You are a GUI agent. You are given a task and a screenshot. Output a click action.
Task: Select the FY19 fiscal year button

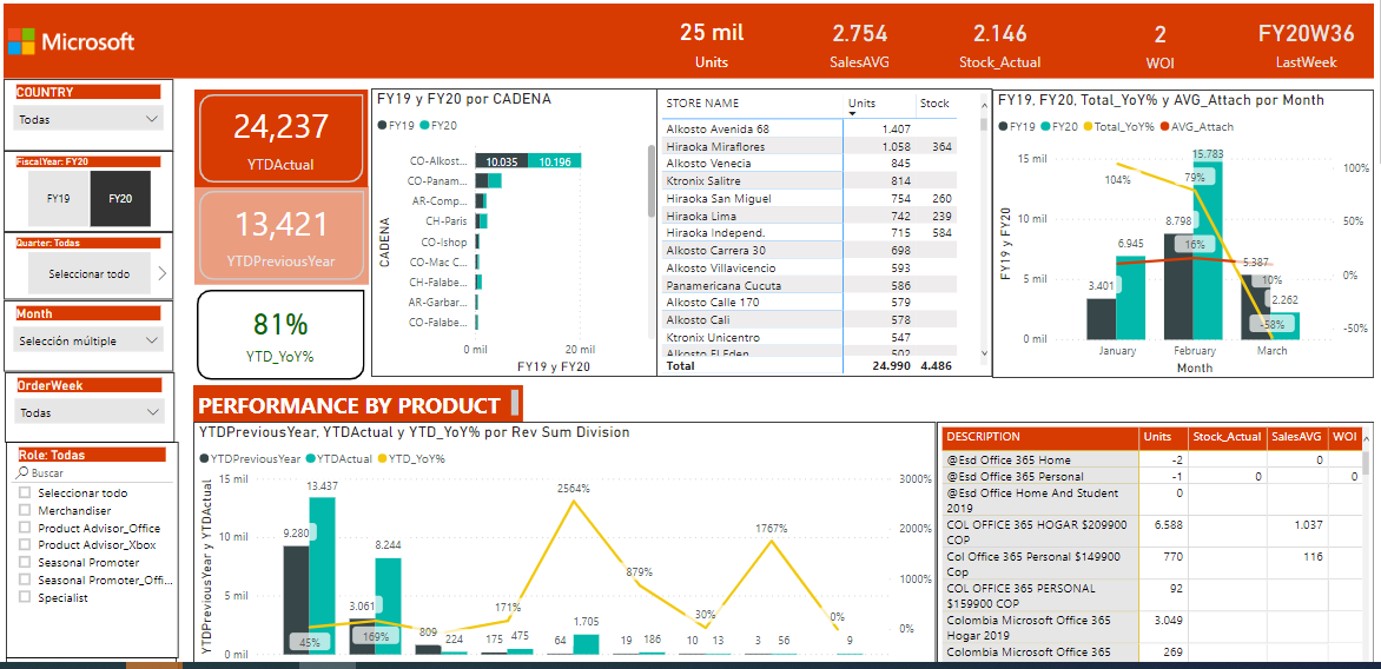(x=58, y=199)
